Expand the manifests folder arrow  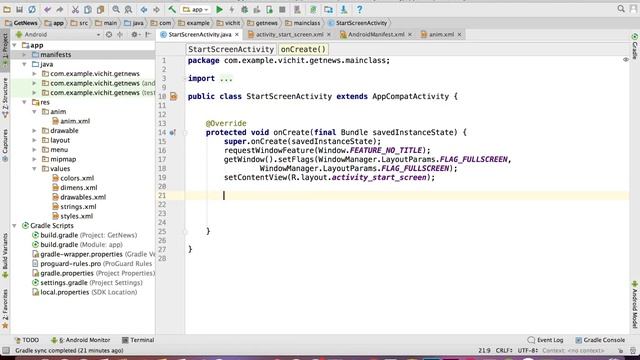pos(24,54)
